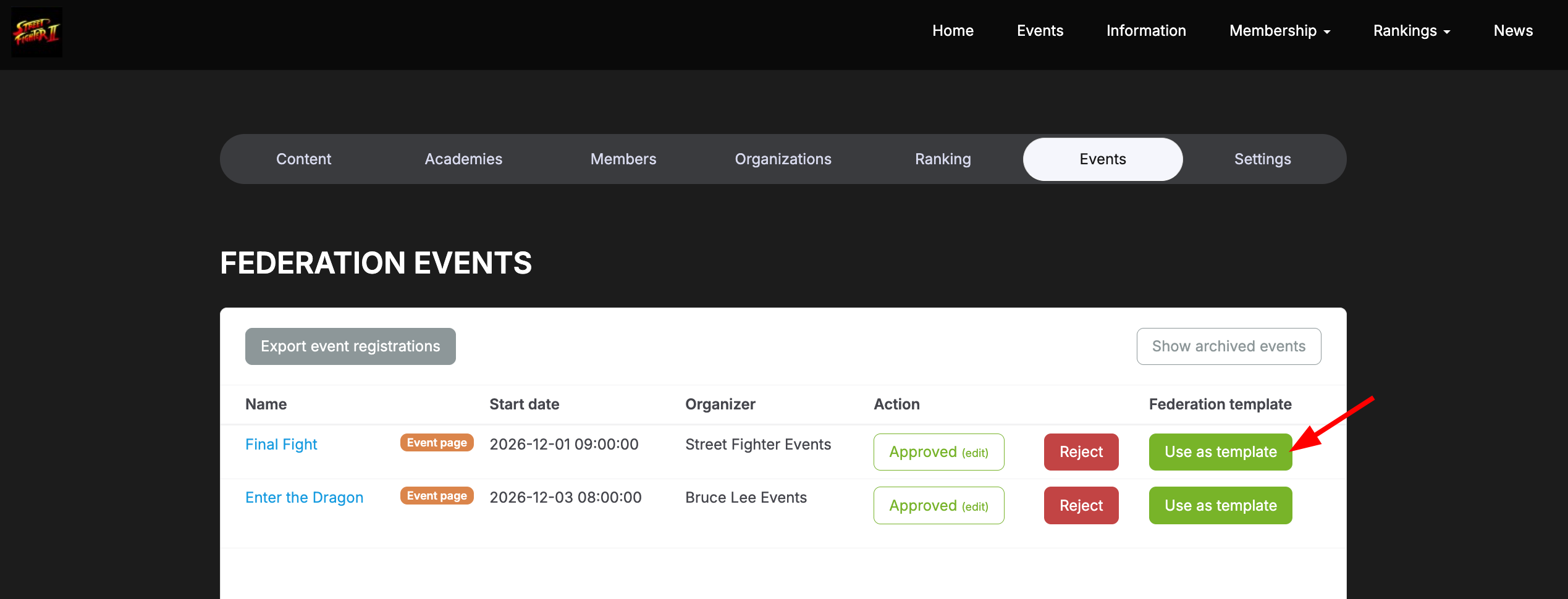Image resolution: width=1568 pixels, height=599 pixels.
Task: Switch to the Ranking tab
Action: [x=943, y=159]
